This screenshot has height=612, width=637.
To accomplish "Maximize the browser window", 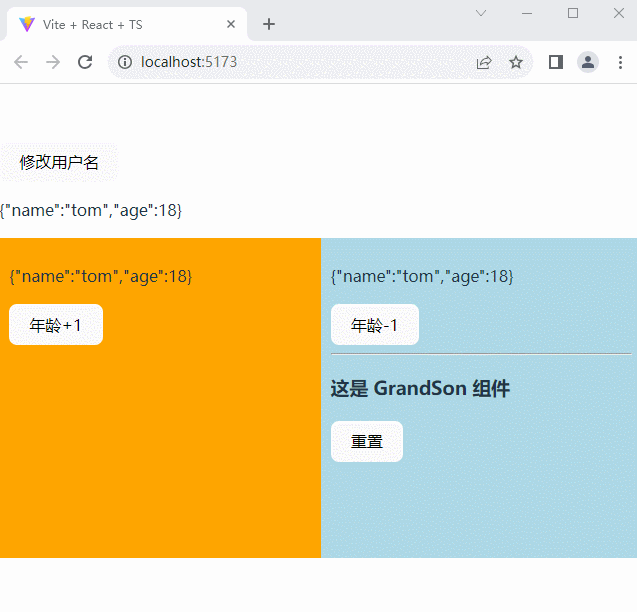I will [573, 13].
